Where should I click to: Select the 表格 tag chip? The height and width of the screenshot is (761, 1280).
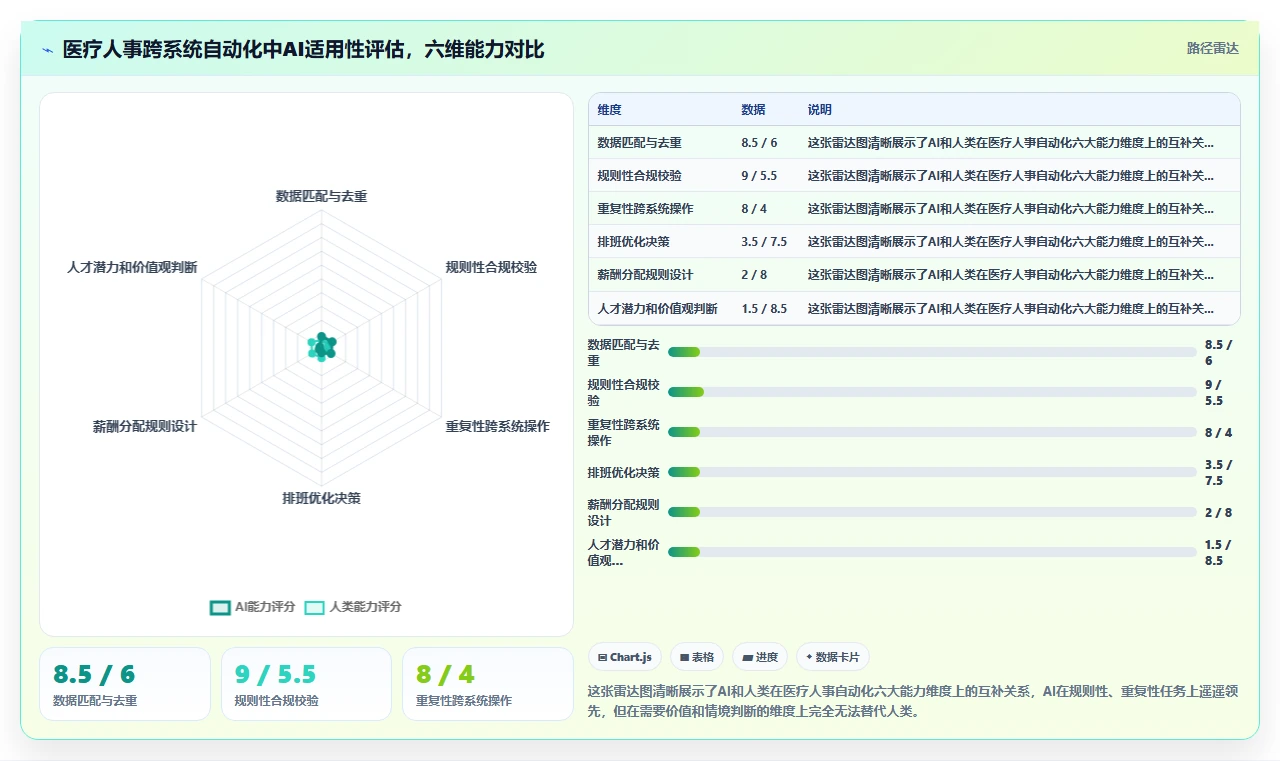[x=697, y=657]
